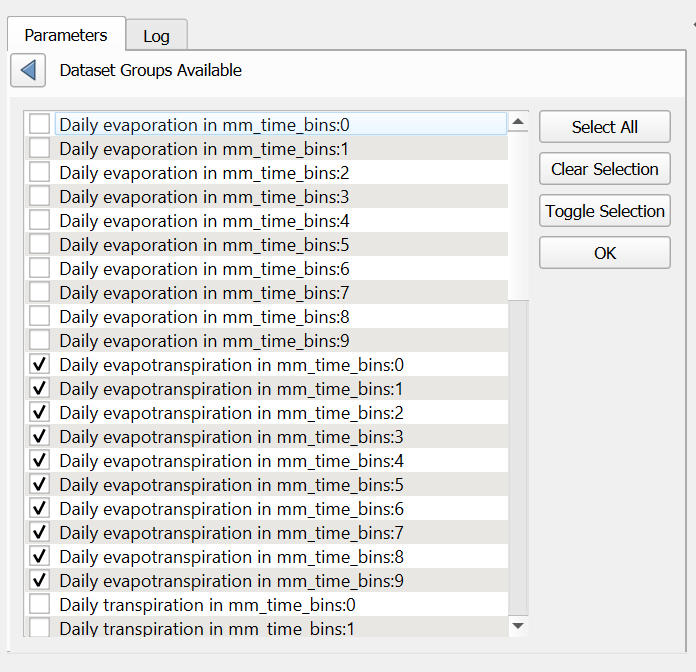Select the Daily evaporation time_bins:3 row label
696x672 pixels.
[x=204, y=197]
